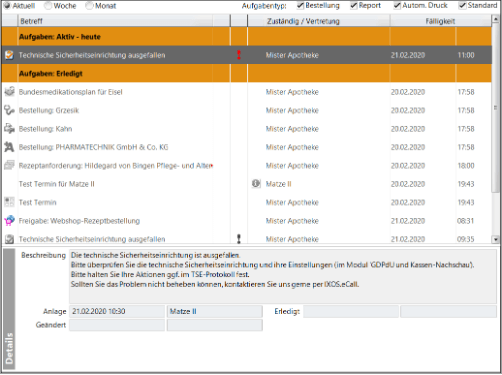
Task: Click calendar icon of Test Termin row
Action: click(9, 202)
